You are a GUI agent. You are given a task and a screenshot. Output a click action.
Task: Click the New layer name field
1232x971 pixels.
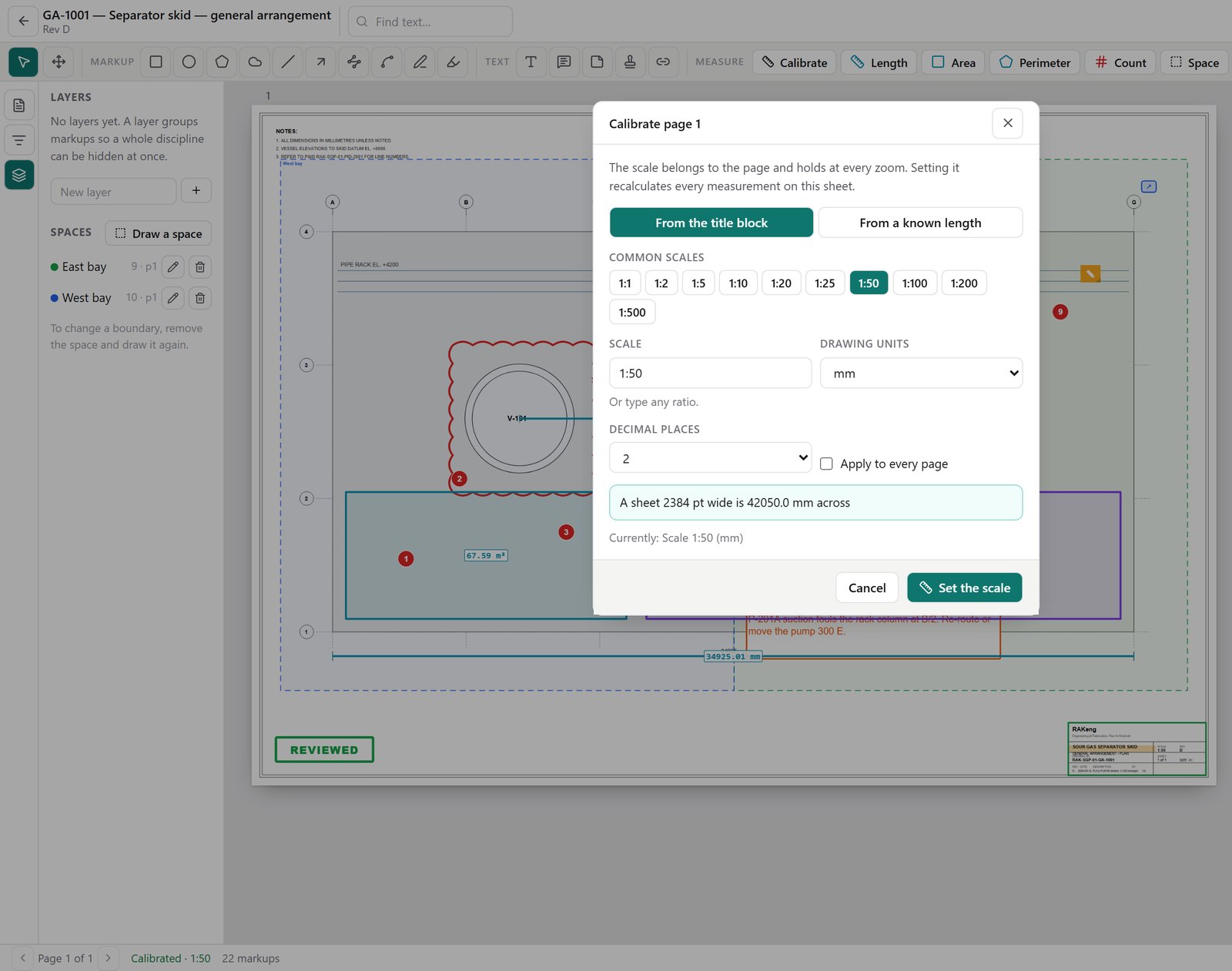pyautogui.click(x=113, y=192)
